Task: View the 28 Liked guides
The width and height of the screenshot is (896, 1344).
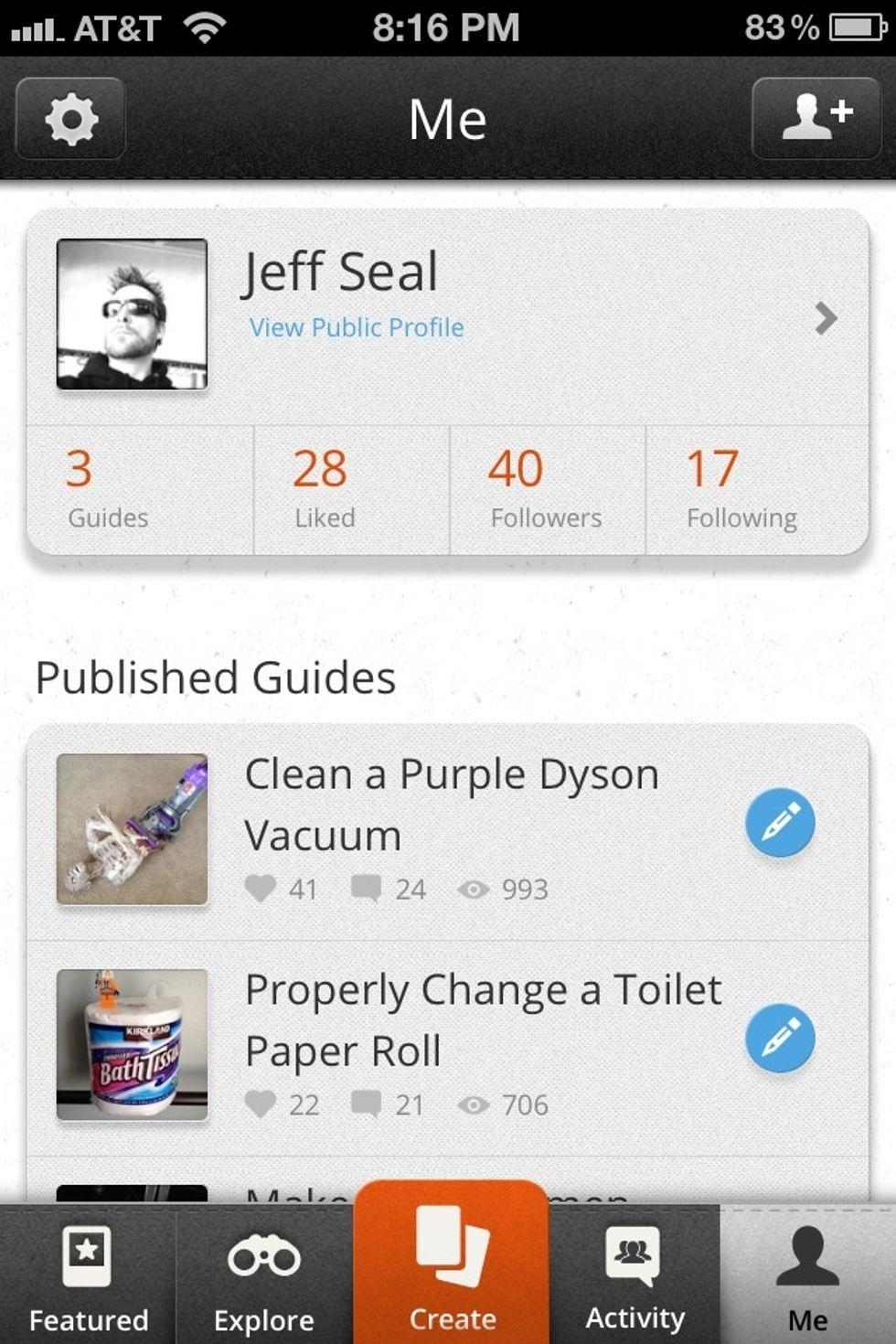Action: click(324, 490)
